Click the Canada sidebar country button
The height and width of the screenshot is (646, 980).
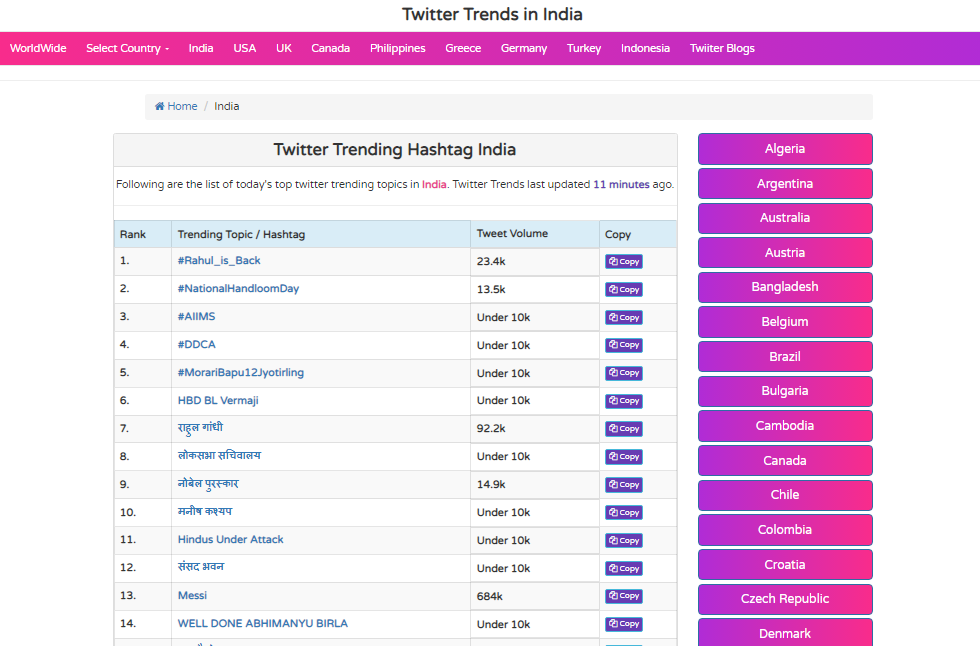[785, 461]
